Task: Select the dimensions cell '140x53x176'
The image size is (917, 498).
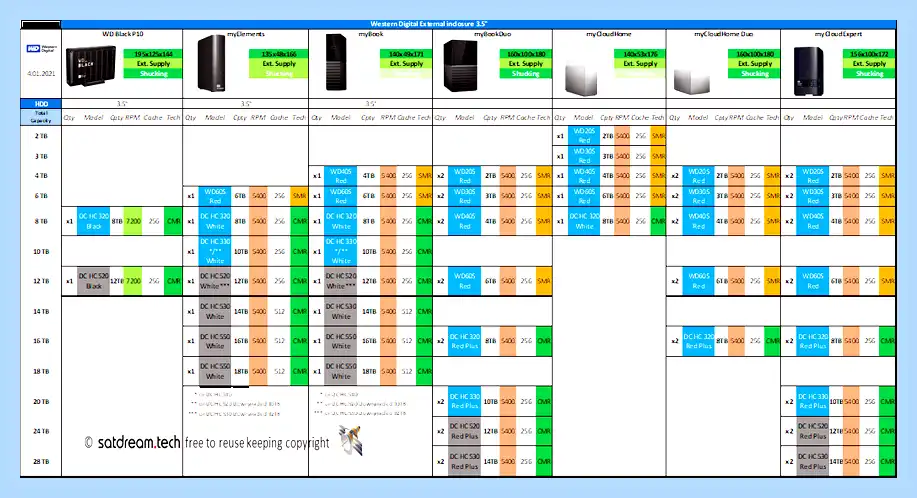Action: (x=640, y=54)
